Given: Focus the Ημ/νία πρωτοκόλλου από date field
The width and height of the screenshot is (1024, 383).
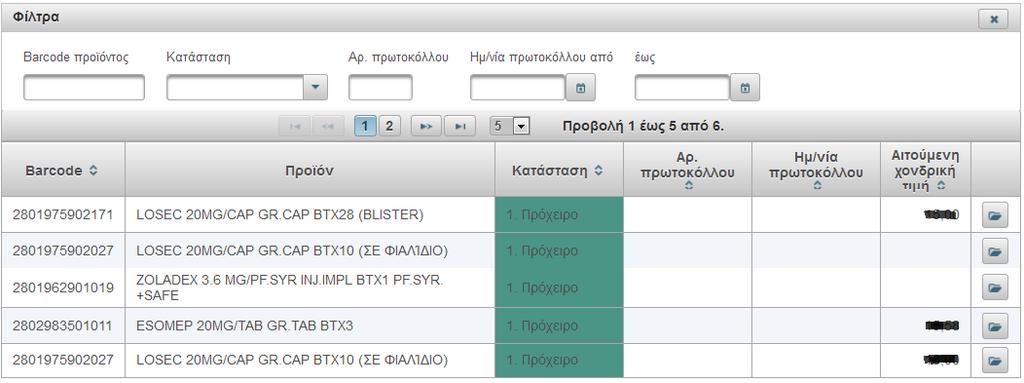Looking at the screenshot, I should click(518, 88).
